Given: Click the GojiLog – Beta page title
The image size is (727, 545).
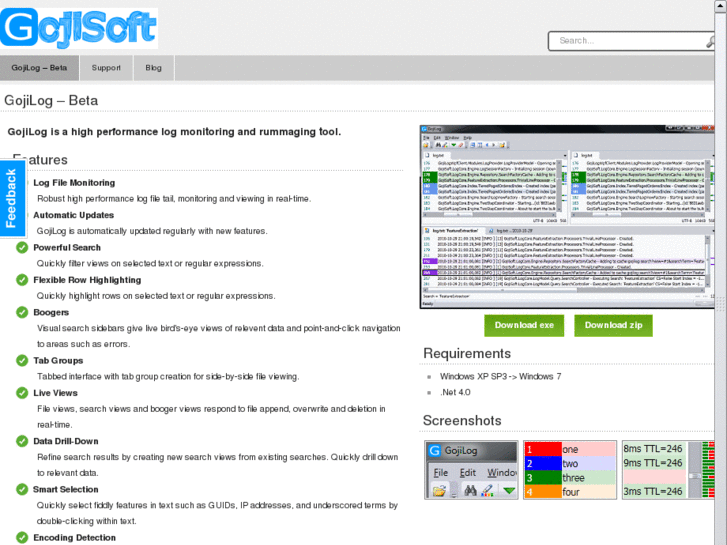Looking at the screenshot, I should [x=51, y=101].
